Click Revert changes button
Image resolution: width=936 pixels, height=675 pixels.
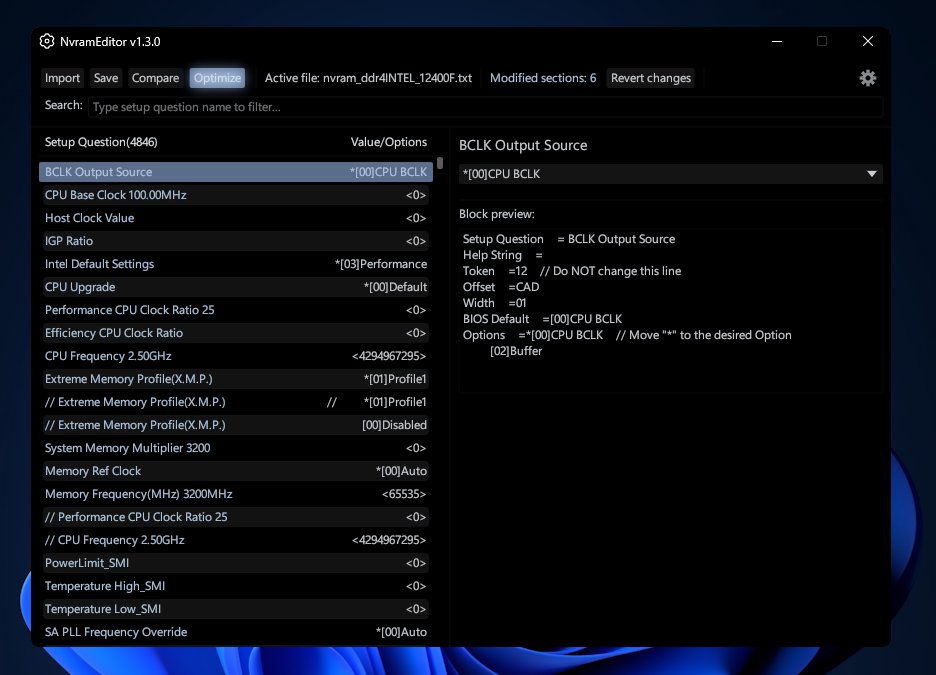point(651,78)
